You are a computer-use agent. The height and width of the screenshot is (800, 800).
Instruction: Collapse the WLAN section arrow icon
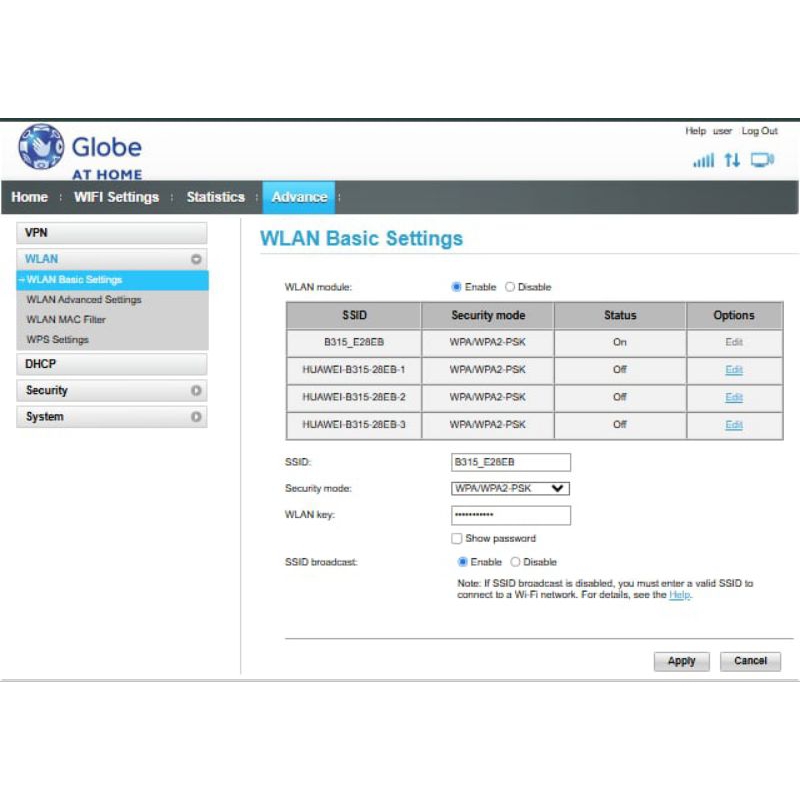[x=196, y=259]
